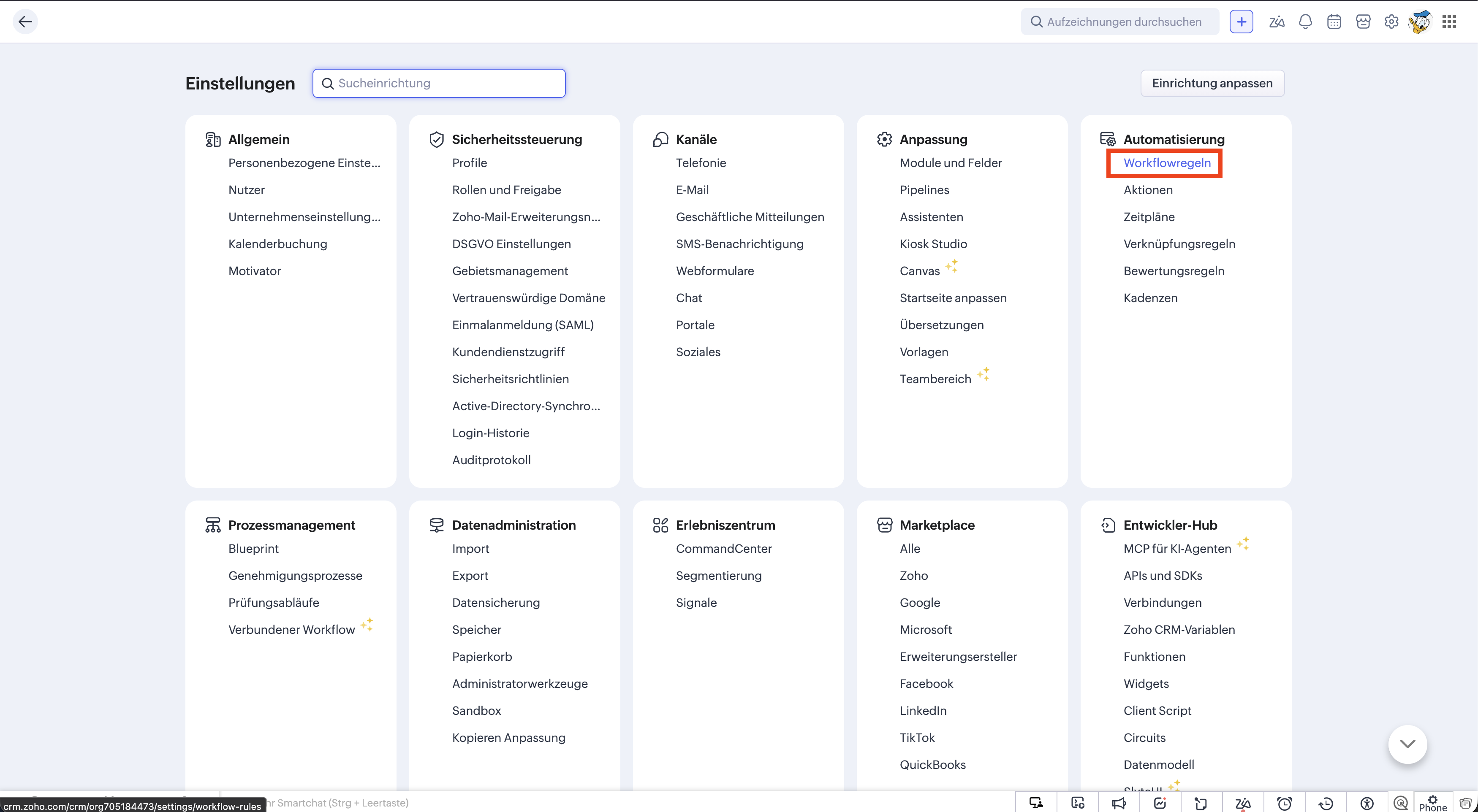The image size is (1478, 812).
Task: Open Verknüpfungsregeln settings
Action: coord(1179,244)
